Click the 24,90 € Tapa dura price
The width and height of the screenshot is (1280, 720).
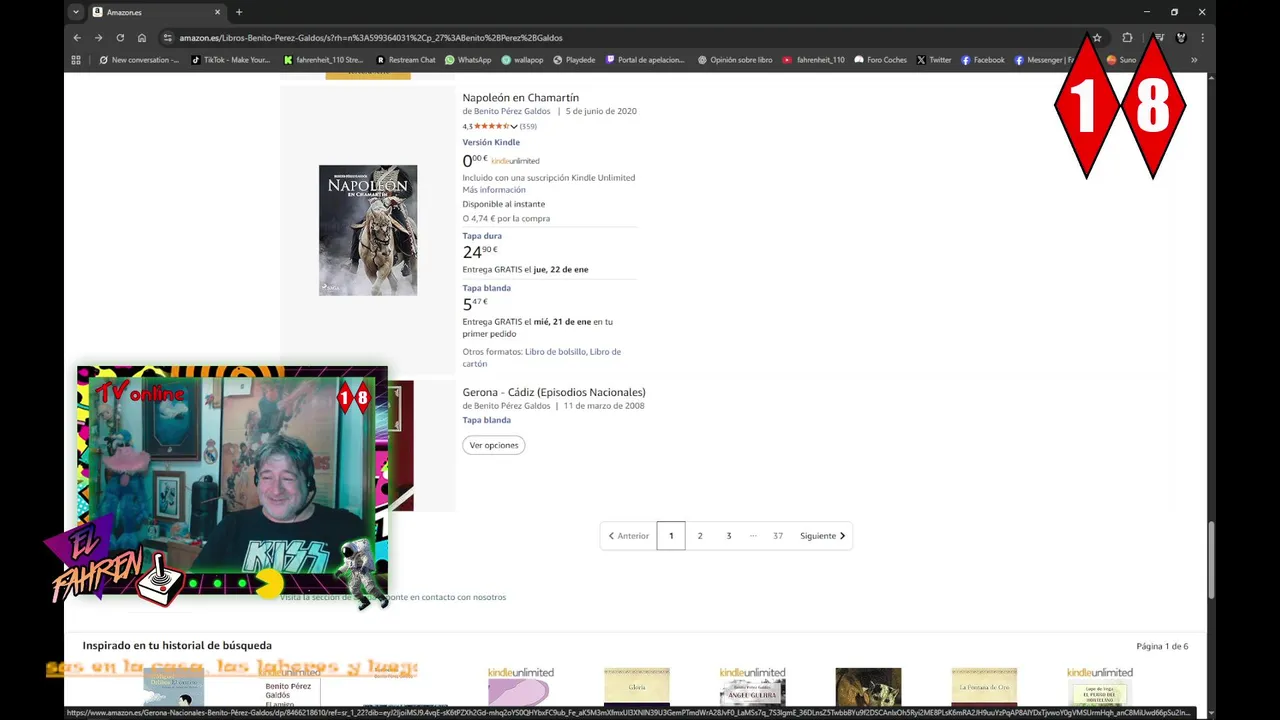[x=480, y=252]
